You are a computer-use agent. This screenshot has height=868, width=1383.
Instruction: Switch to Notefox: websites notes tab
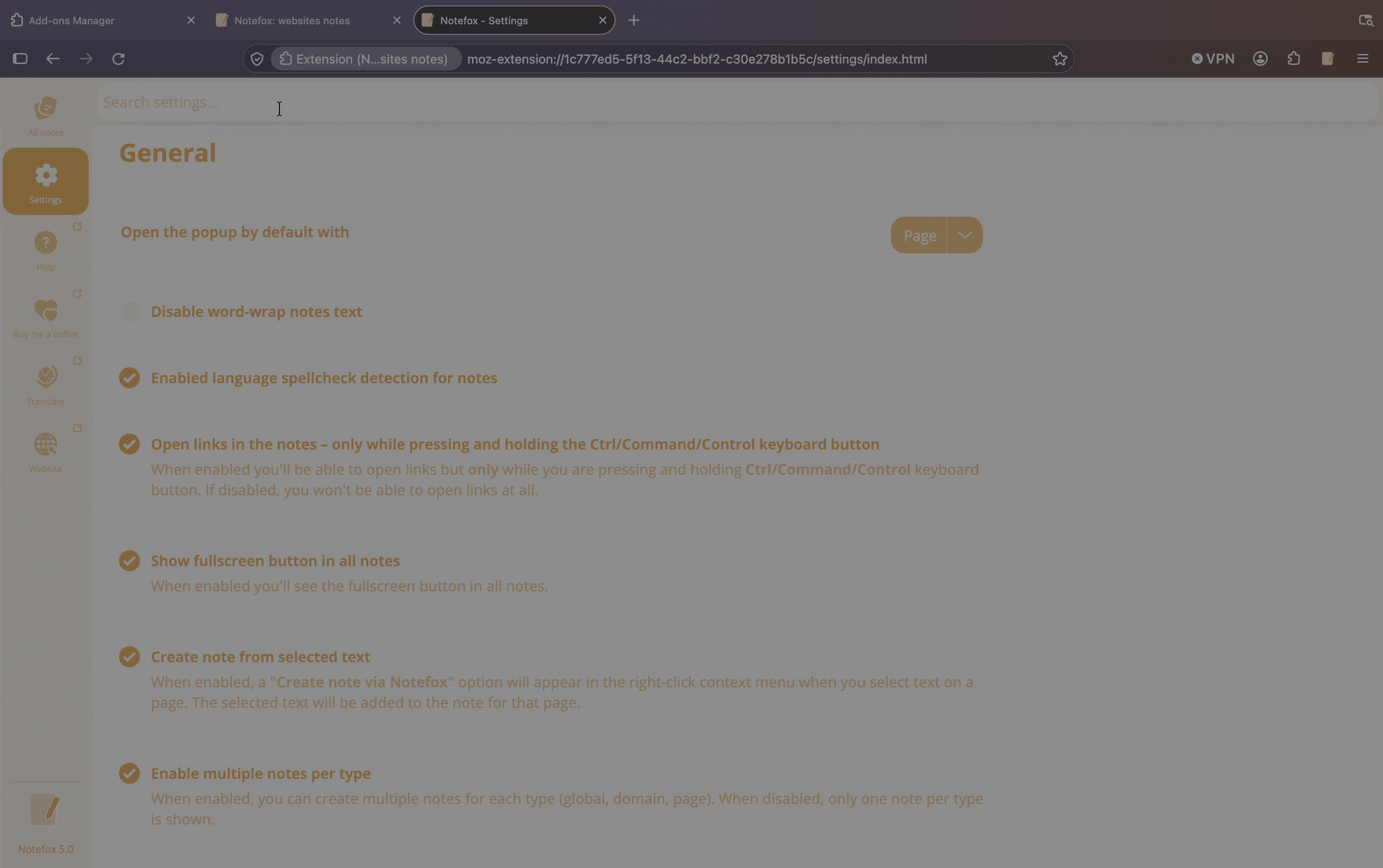pyautogui.click(x=309, y=20)
